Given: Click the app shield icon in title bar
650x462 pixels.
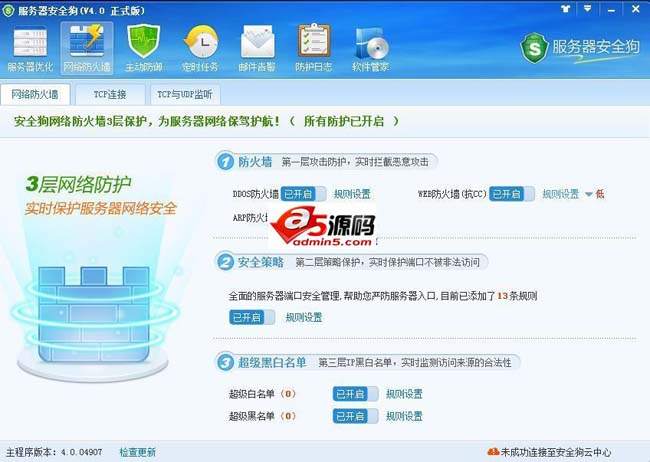Looking at the screenshot, I should coord(8,10).
